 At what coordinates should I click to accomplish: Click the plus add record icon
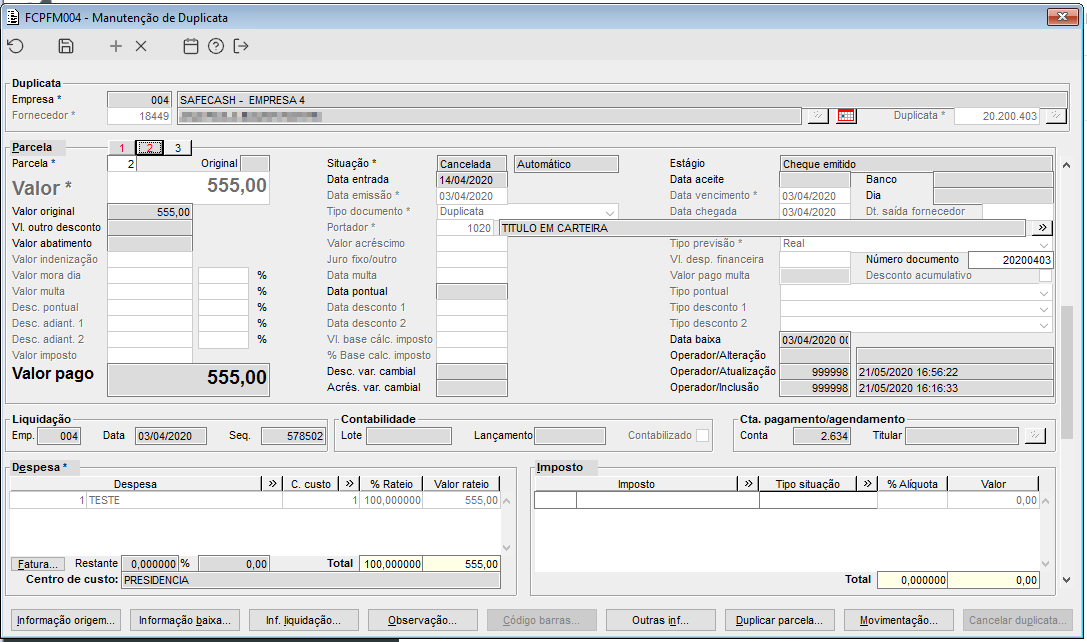tap(116, 46)
